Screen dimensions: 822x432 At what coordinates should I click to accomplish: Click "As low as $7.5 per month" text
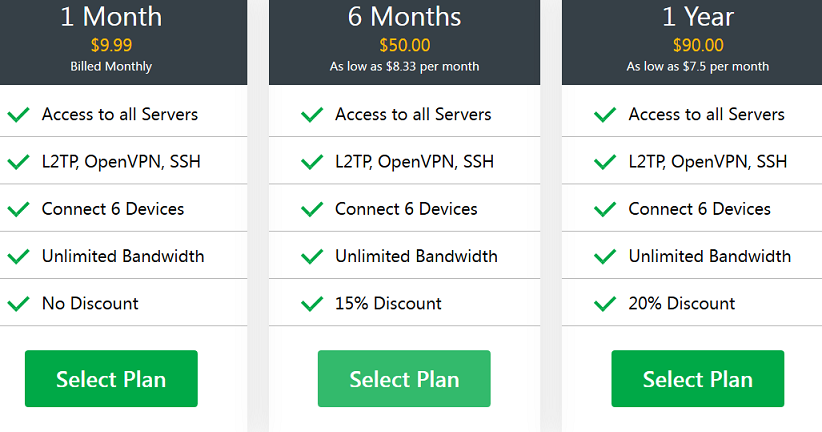698,67
